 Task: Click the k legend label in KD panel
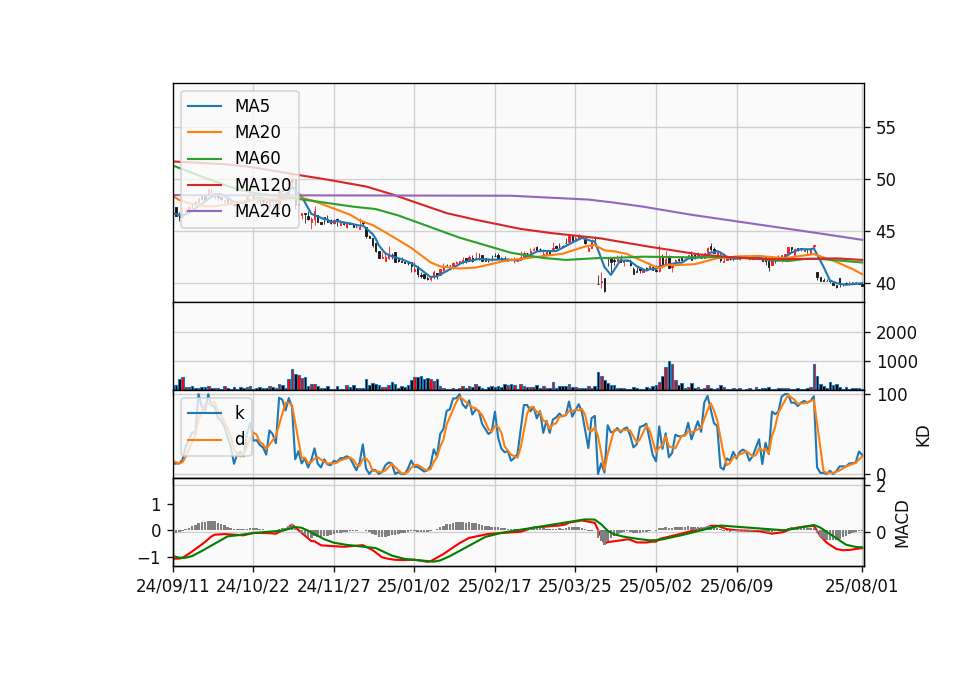coord(239,413)
